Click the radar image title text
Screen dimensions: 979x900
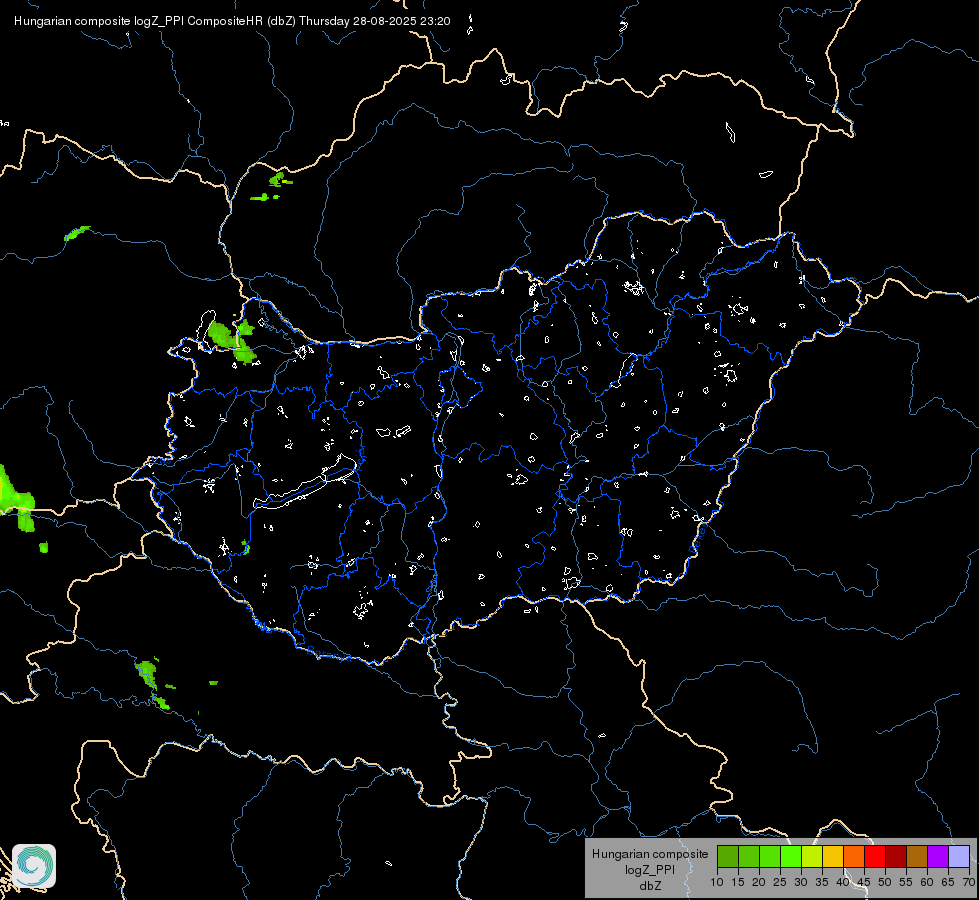[x=232, y=21]
